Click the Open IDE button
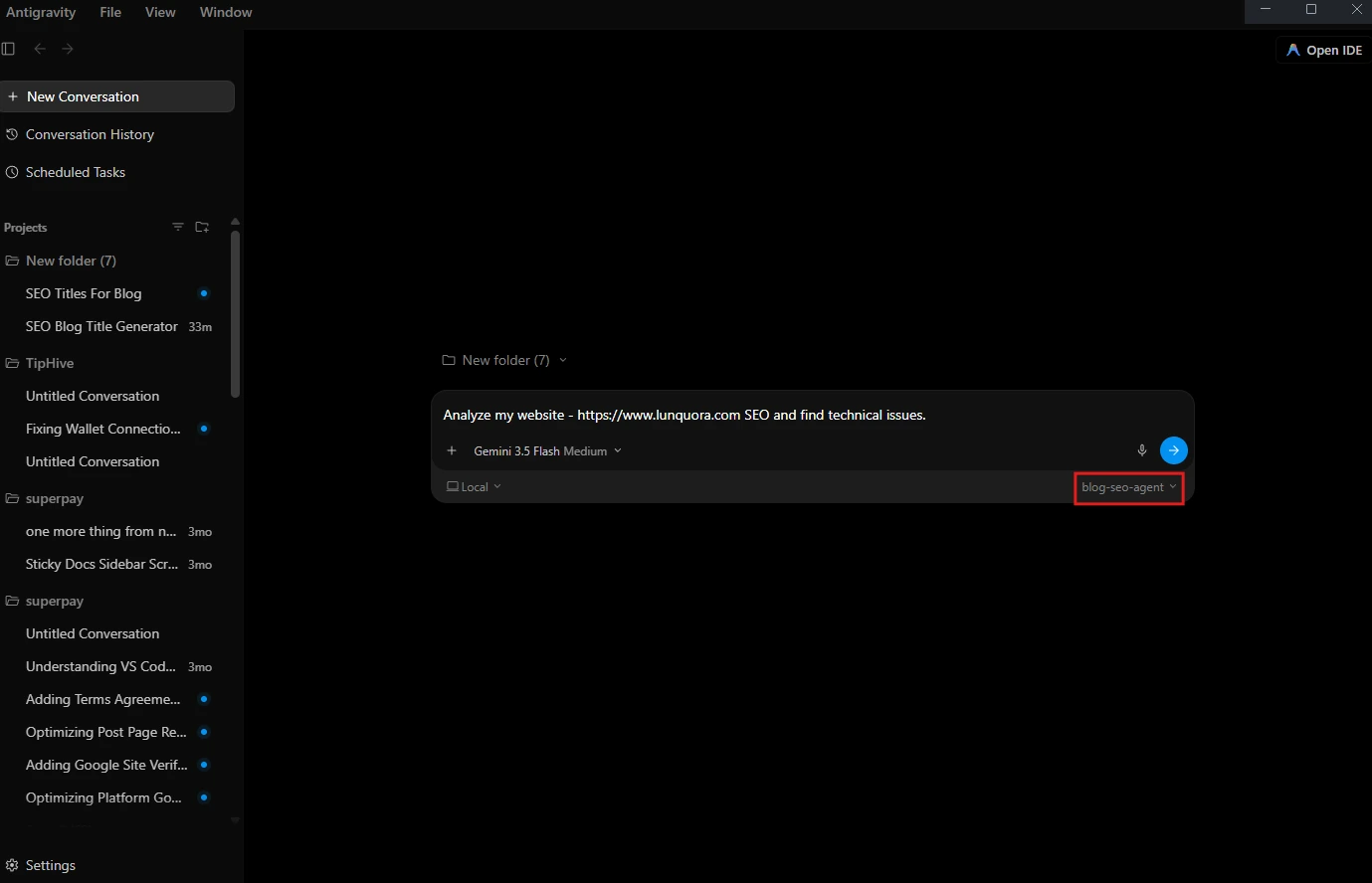This screenshot has width=1372, height=883. 1324,50
